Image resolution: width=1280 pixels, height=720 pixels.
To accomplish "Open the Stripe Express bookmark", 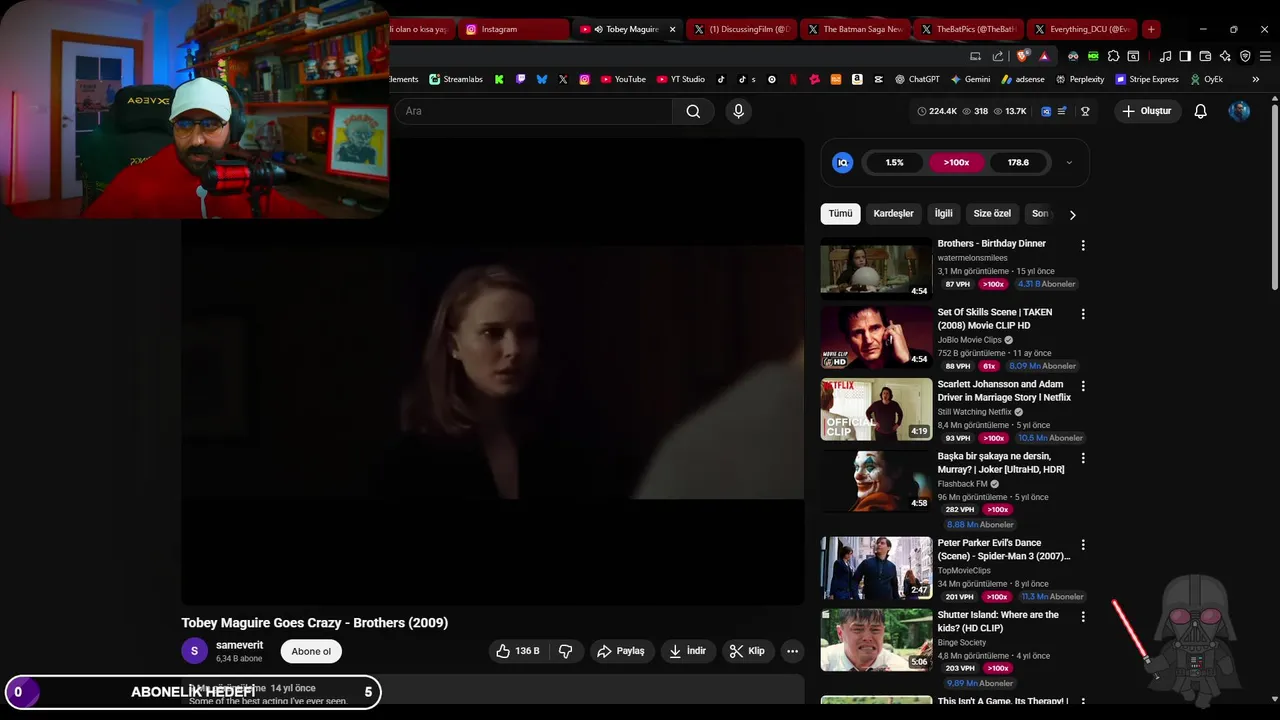I will click(1147, 79).
